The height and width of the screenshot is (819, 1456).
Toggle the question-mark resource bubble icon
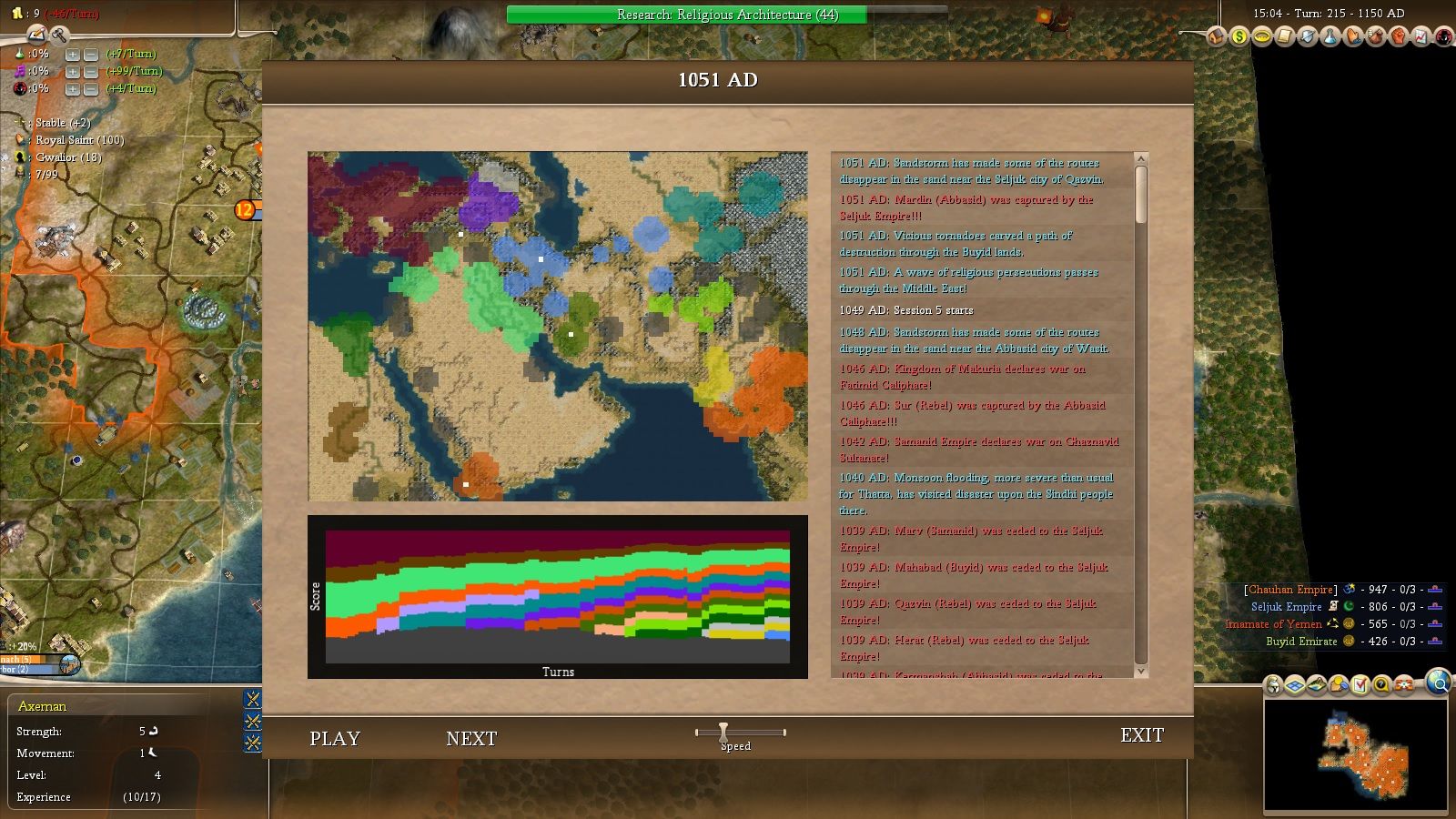tap(1382, 684)
